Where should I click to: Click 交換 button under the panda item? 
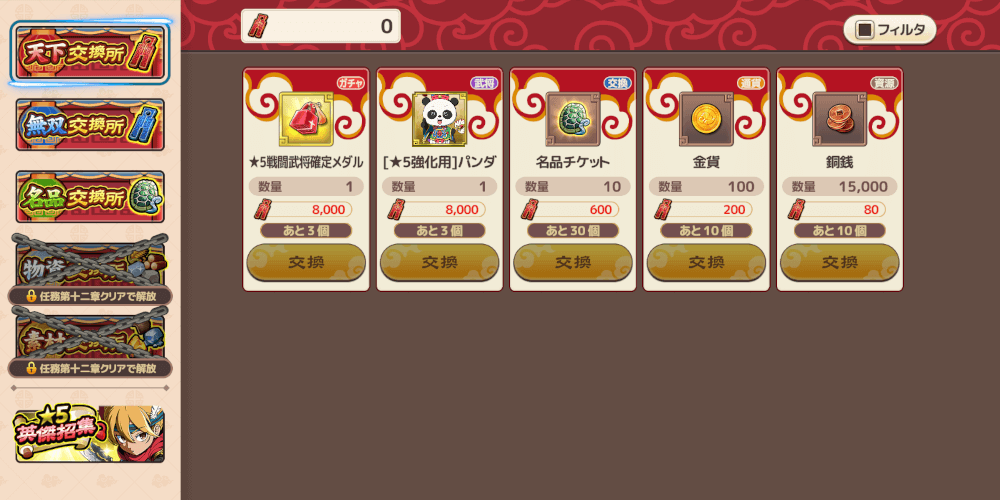(439, 262)
